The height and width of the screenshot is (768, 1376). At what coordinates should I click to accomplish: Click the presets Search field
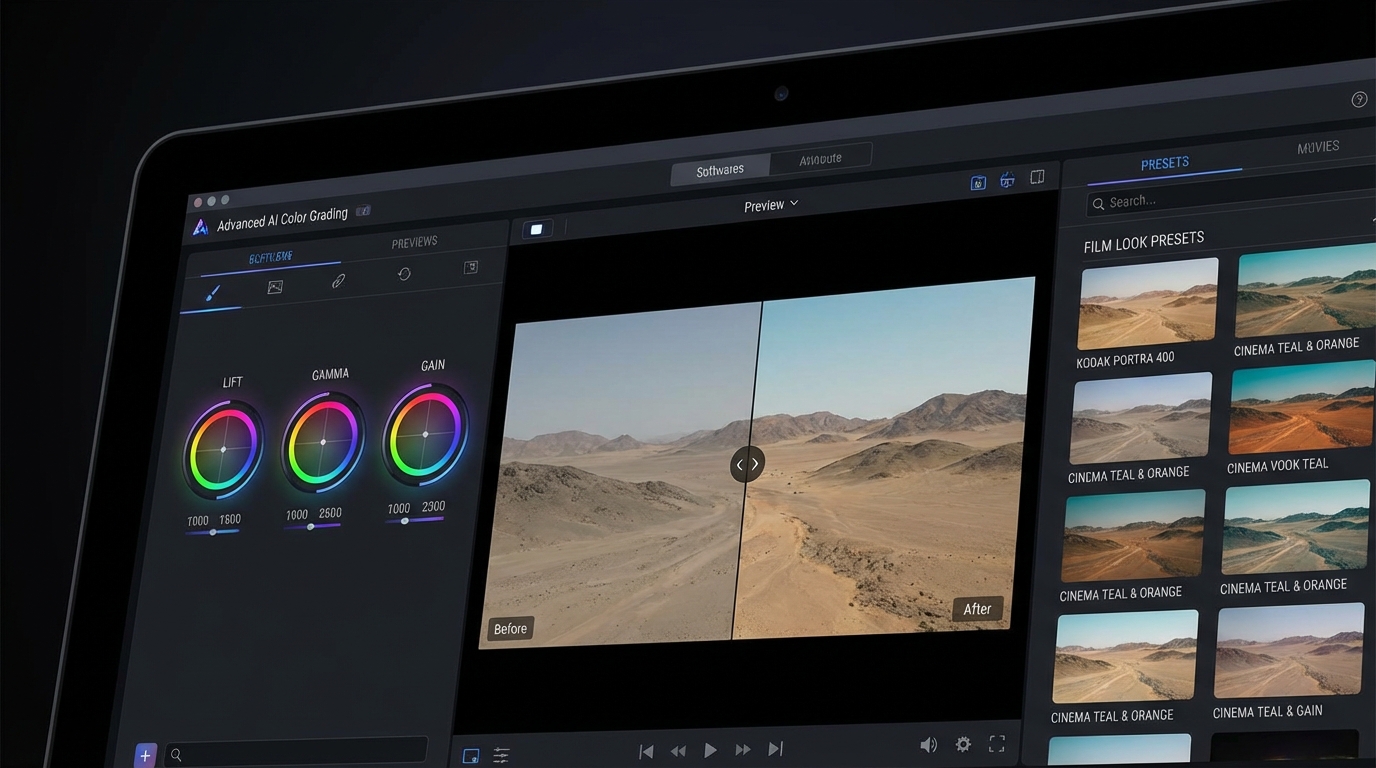pyautogui.click(x=1230, y=201)
